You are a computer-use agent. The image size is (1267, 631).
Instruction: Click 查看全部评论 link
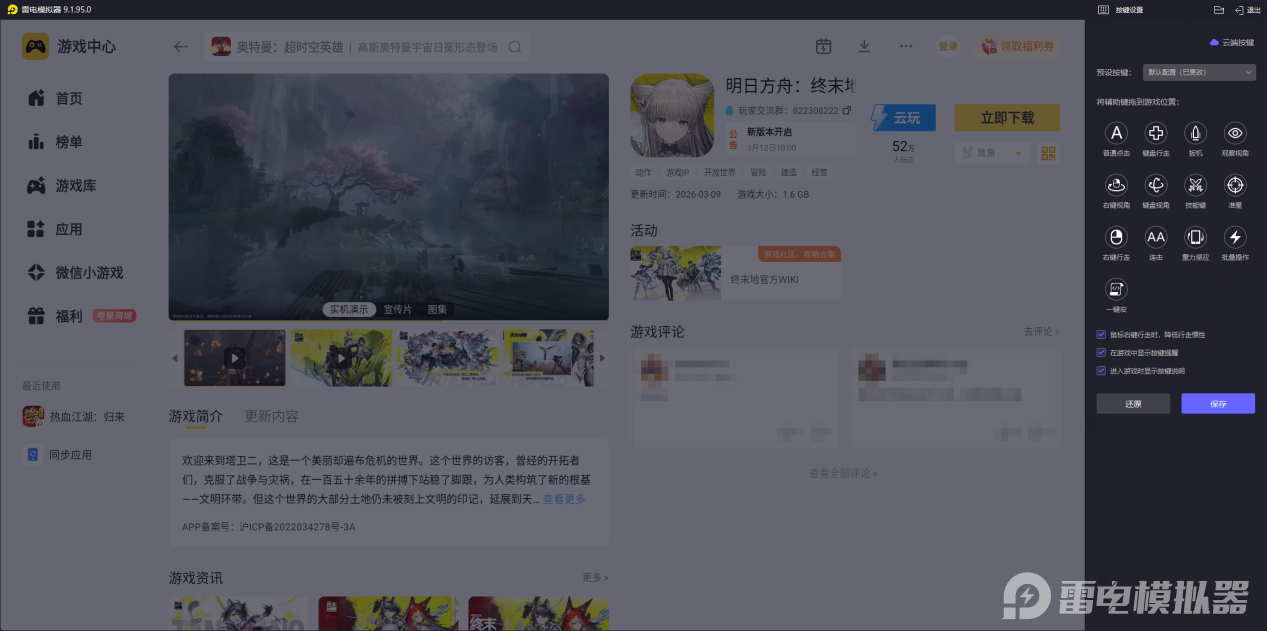843,473
